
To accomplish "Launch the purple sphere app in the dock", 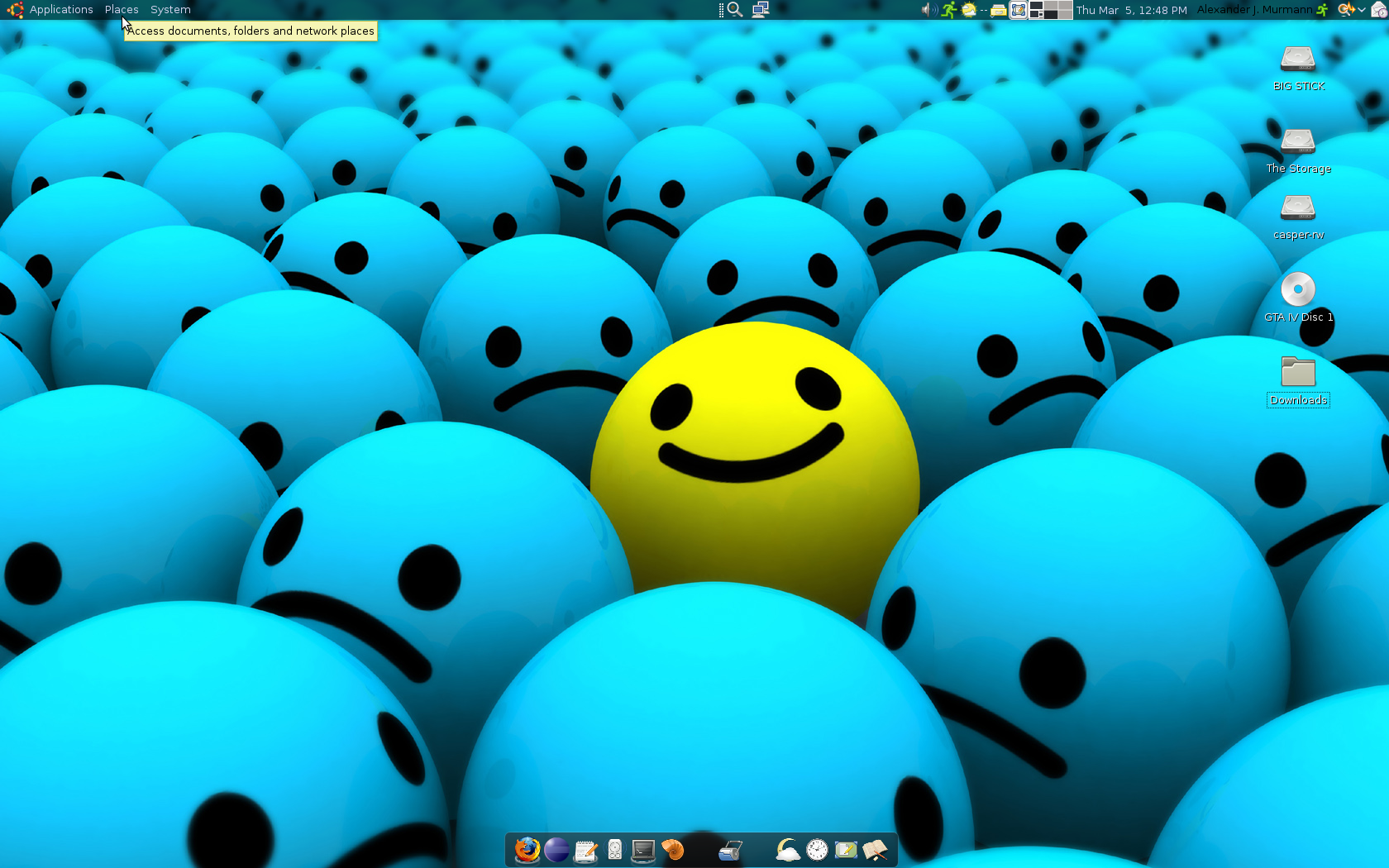I will click(x=556, y=850).
